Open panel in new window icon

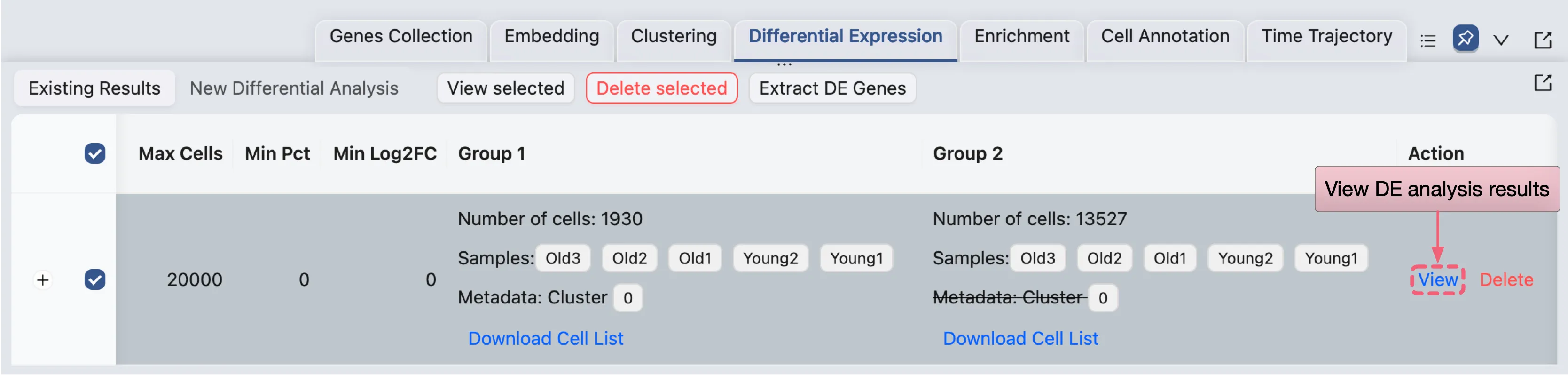point(1543,40)
